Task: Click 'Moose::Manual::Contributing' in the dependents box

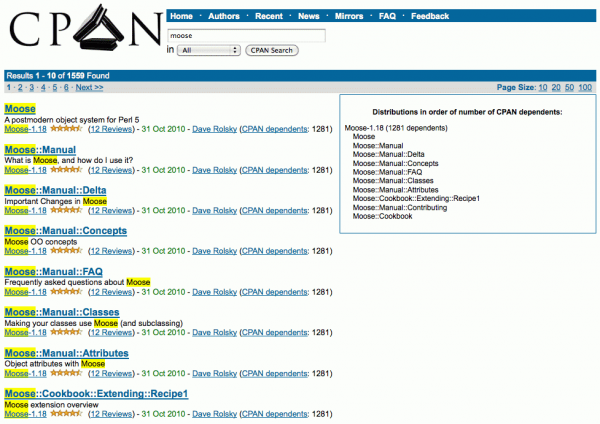Action: click(x=400, y=207)
